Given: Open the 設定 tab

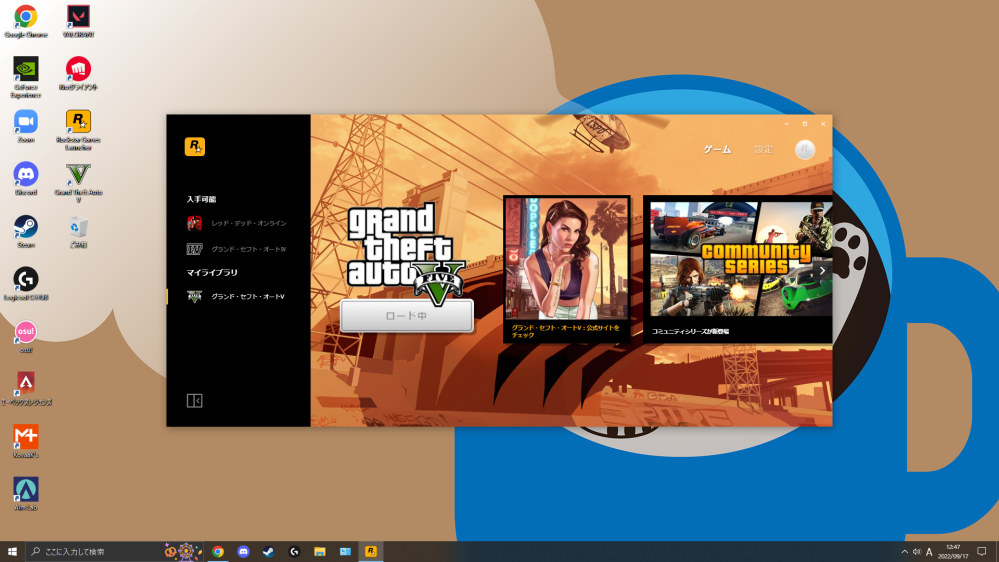Looking at the screenshot, I should (763, 149).
